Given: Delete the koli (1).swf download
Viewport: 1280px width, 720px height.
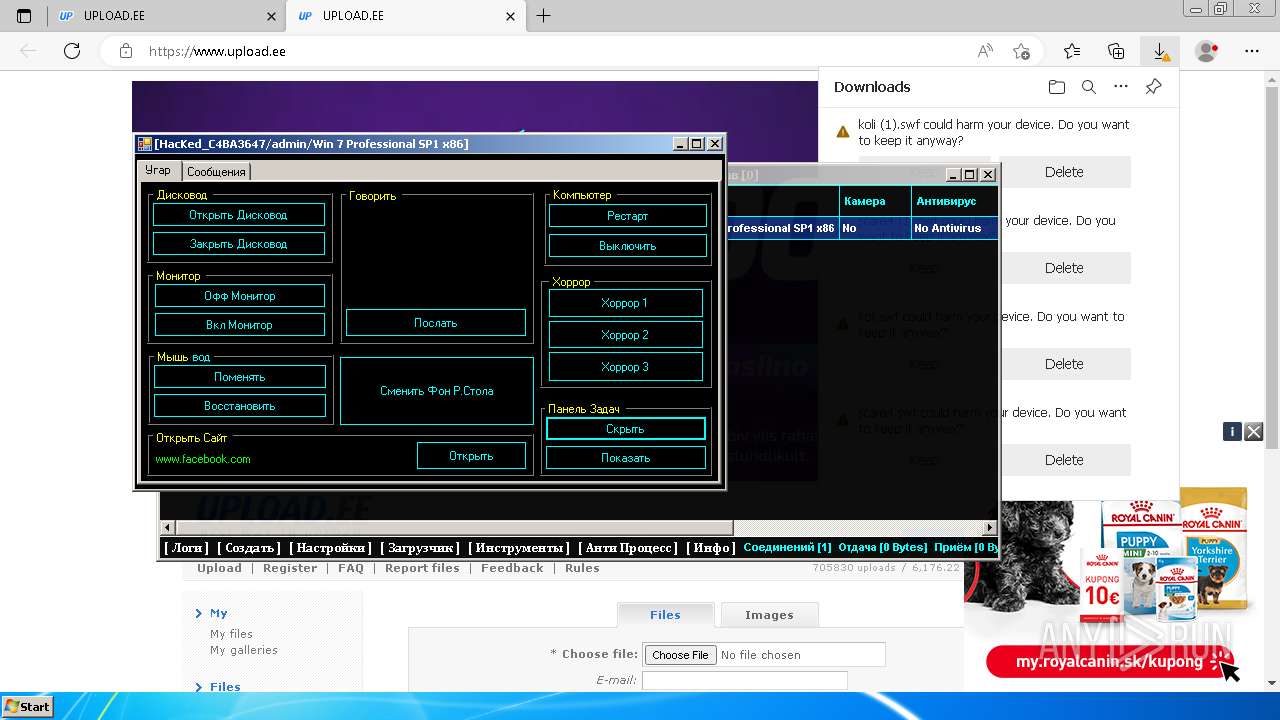Looking at the screenshot, I should pos(1064,172).
